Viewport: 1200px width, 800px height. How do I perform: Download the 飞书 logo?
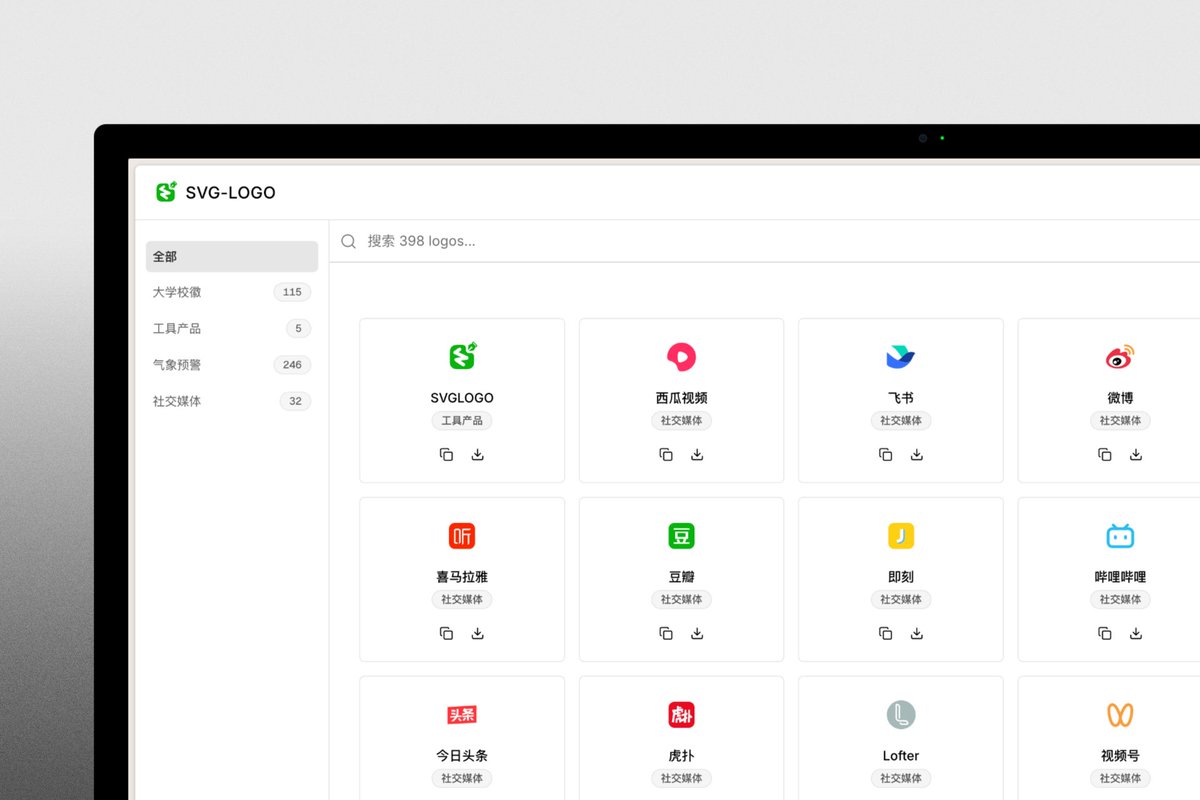[917, 455]
